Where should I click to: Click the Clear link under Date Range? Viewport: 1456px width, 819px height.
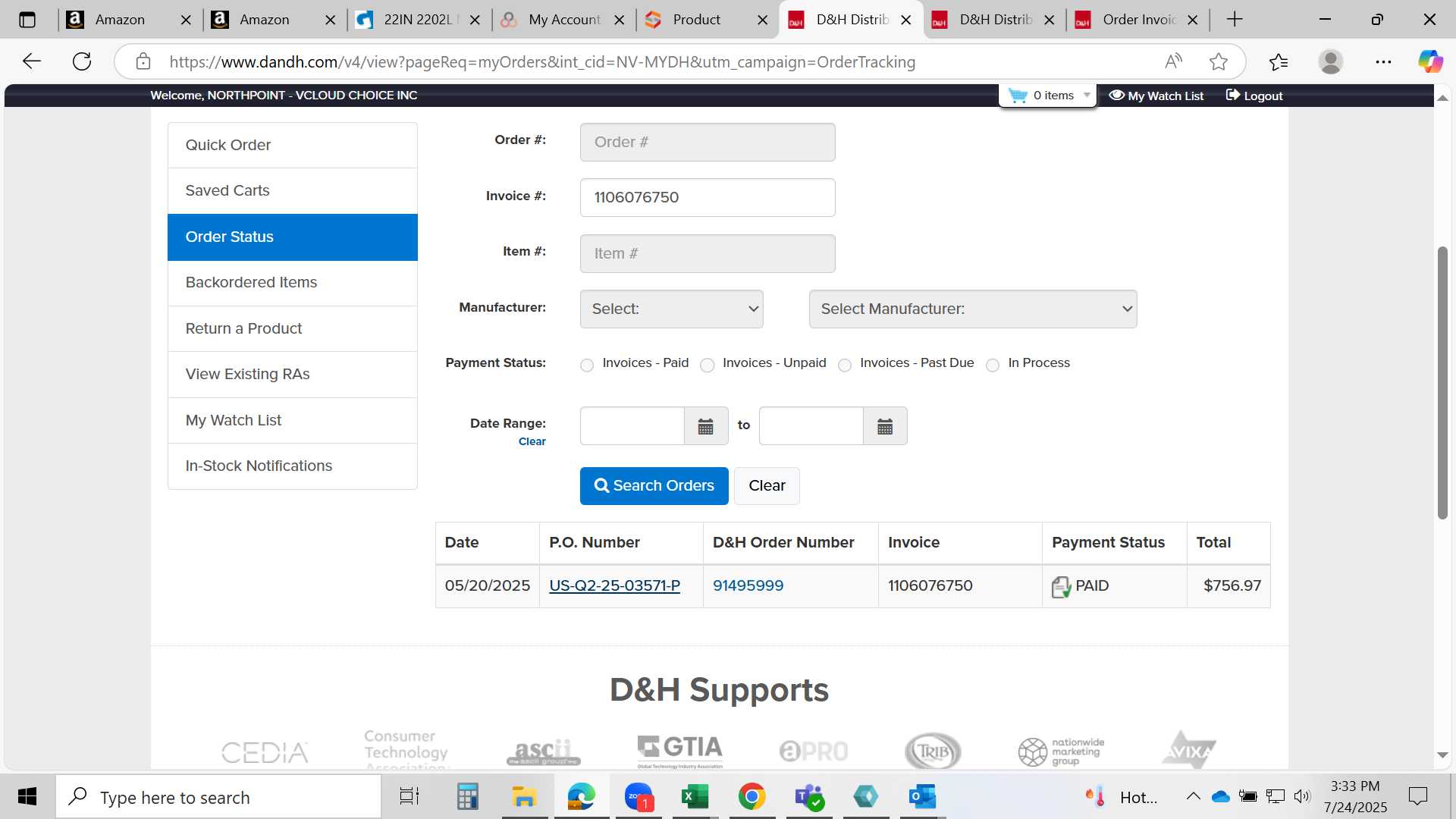[532, 442]
